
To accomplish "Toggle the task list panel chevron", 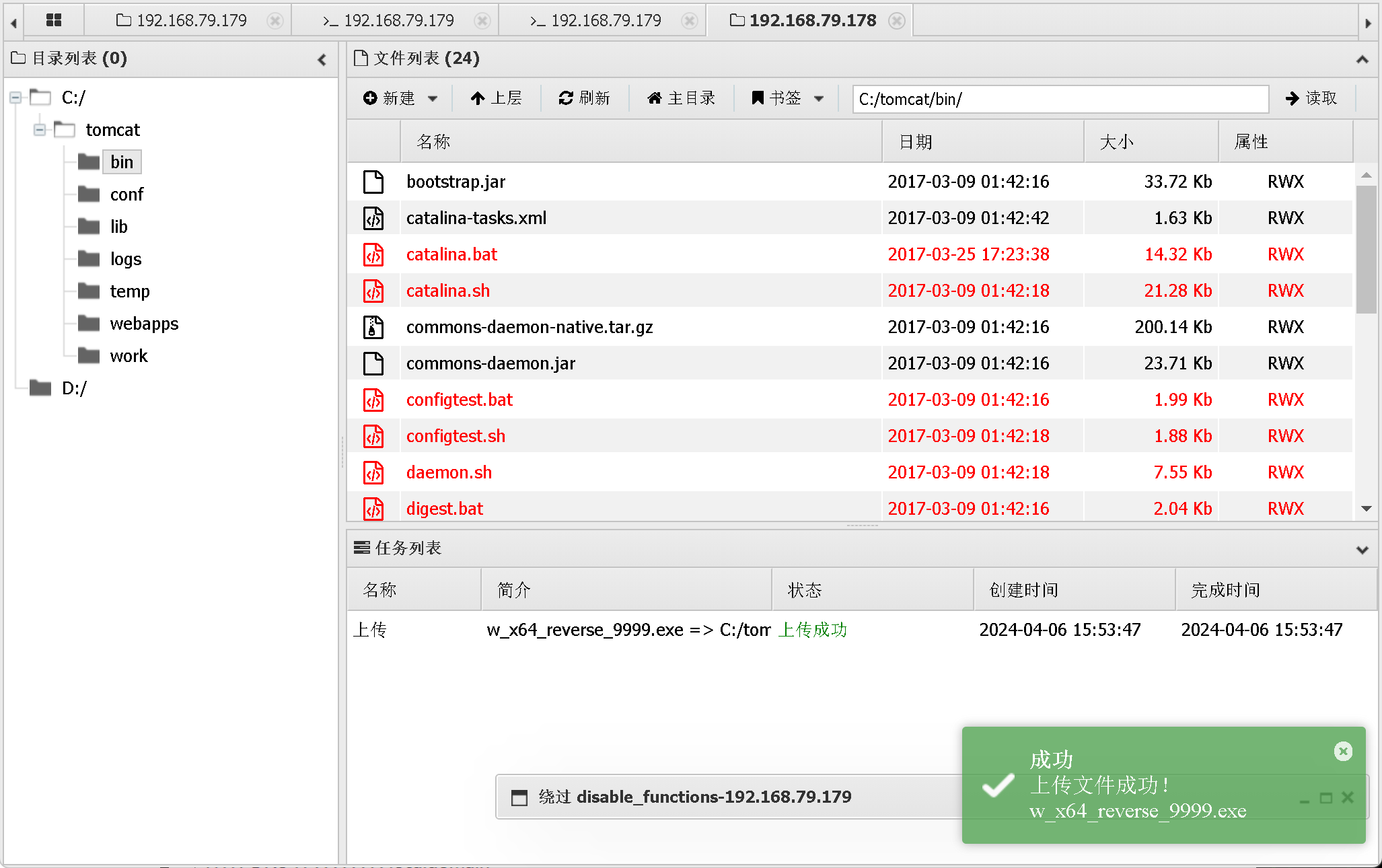I will click(x=1362, y=550).
